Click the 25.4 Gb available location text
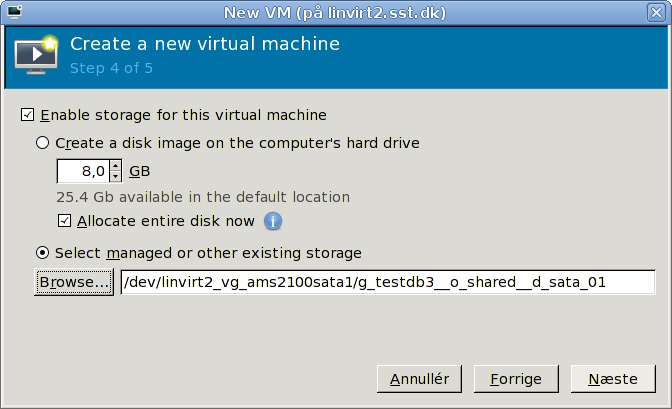672x409 pixels. 203,197
